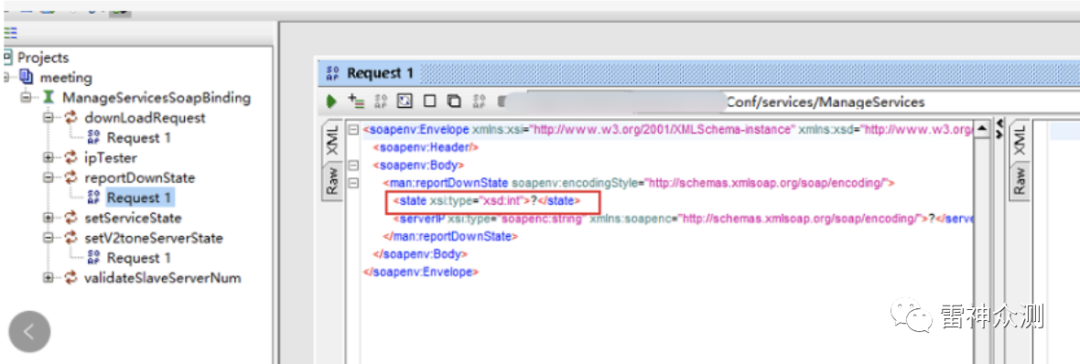This screenshot has width=1080, height=364.
Task: Expand the validateSlaveServerNum operation
Action: pyautogui.click(x=48, y=278)
